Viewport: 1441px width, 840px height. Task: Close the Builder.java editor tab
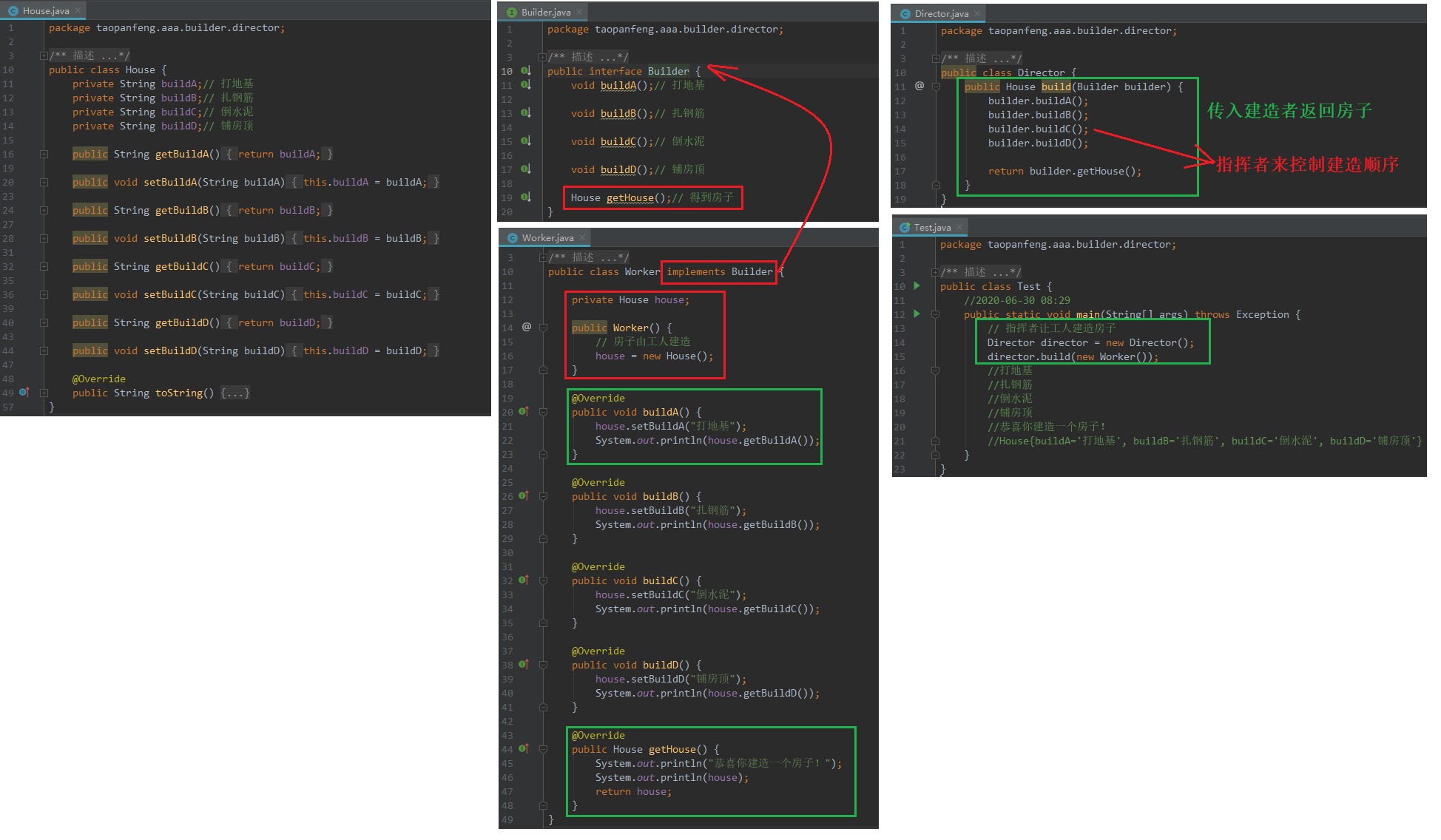tap(580, 13)
